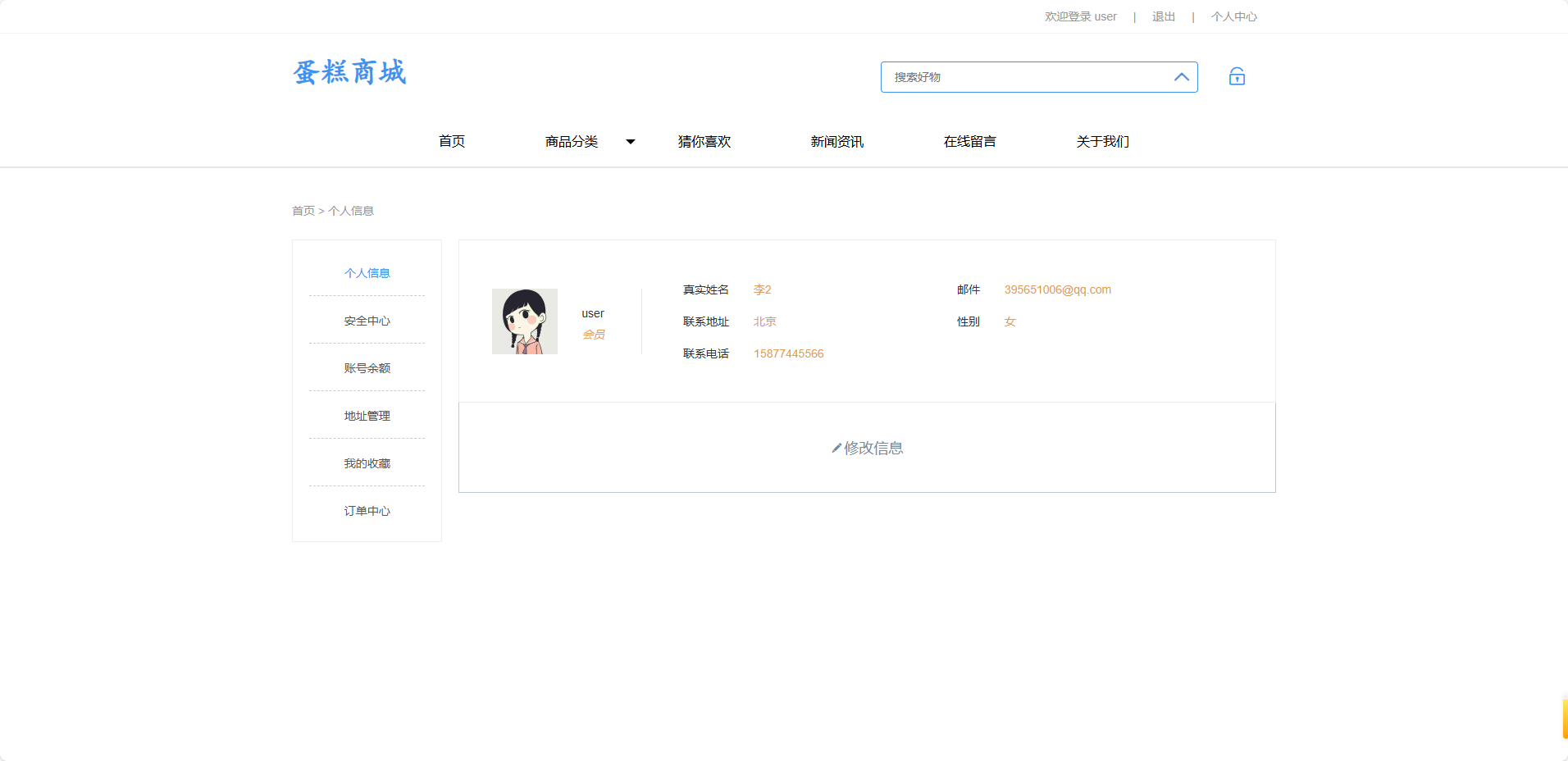
Task: Expand the category menu under 商品分类
Action: pos(572,141)
